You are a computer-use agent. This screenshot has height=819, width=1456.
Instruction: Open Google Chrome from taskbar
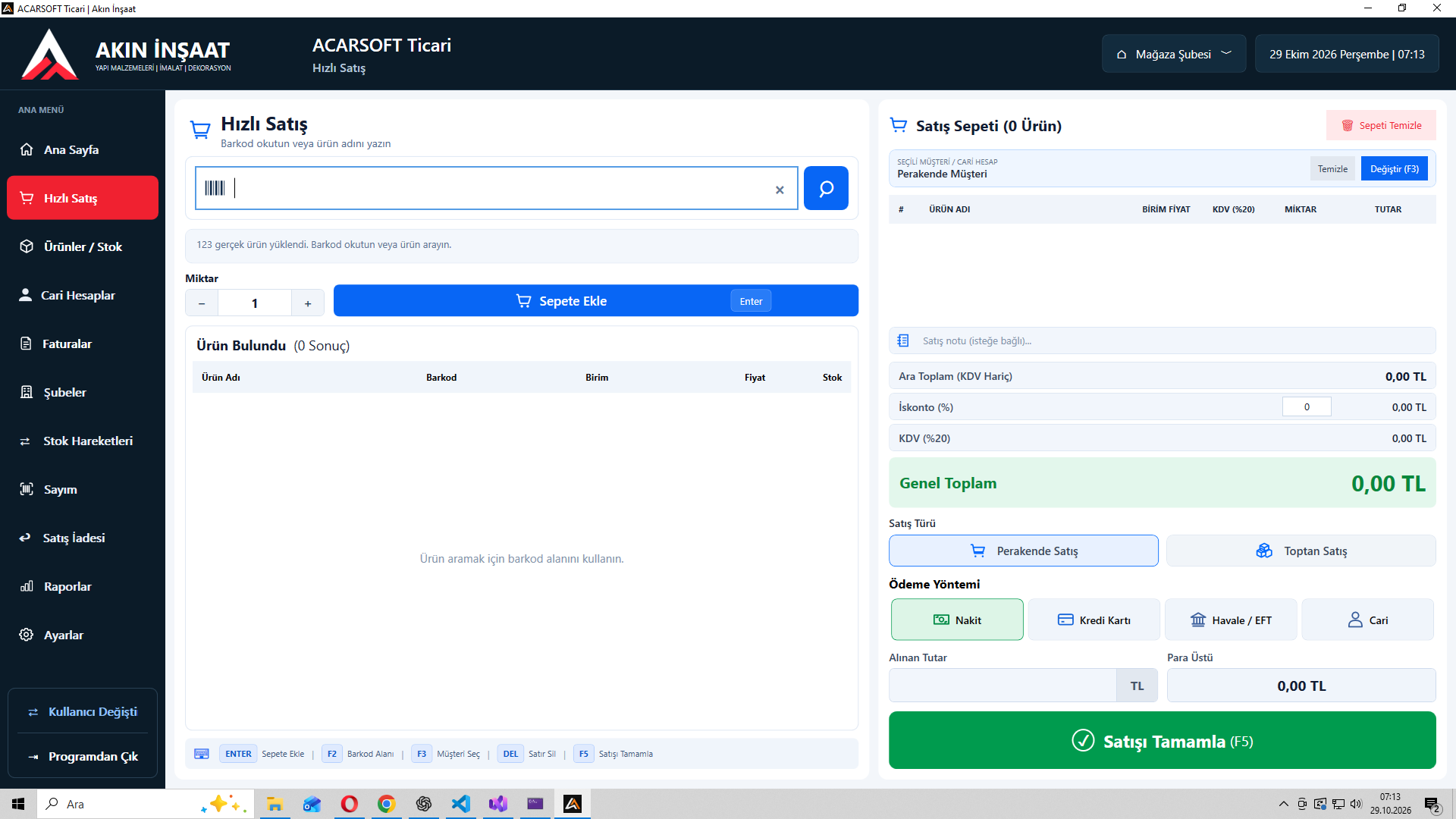386,804
